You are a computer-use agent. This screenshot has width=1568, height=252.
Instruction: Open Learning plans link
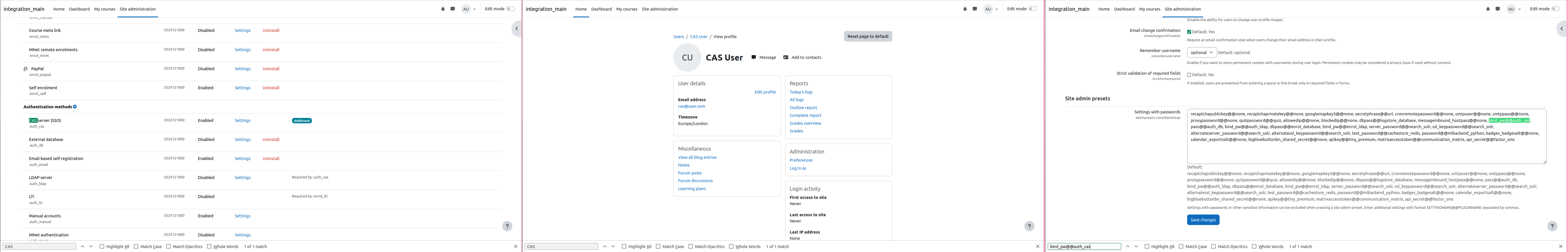pyautogui.click(x=692, y=189)
